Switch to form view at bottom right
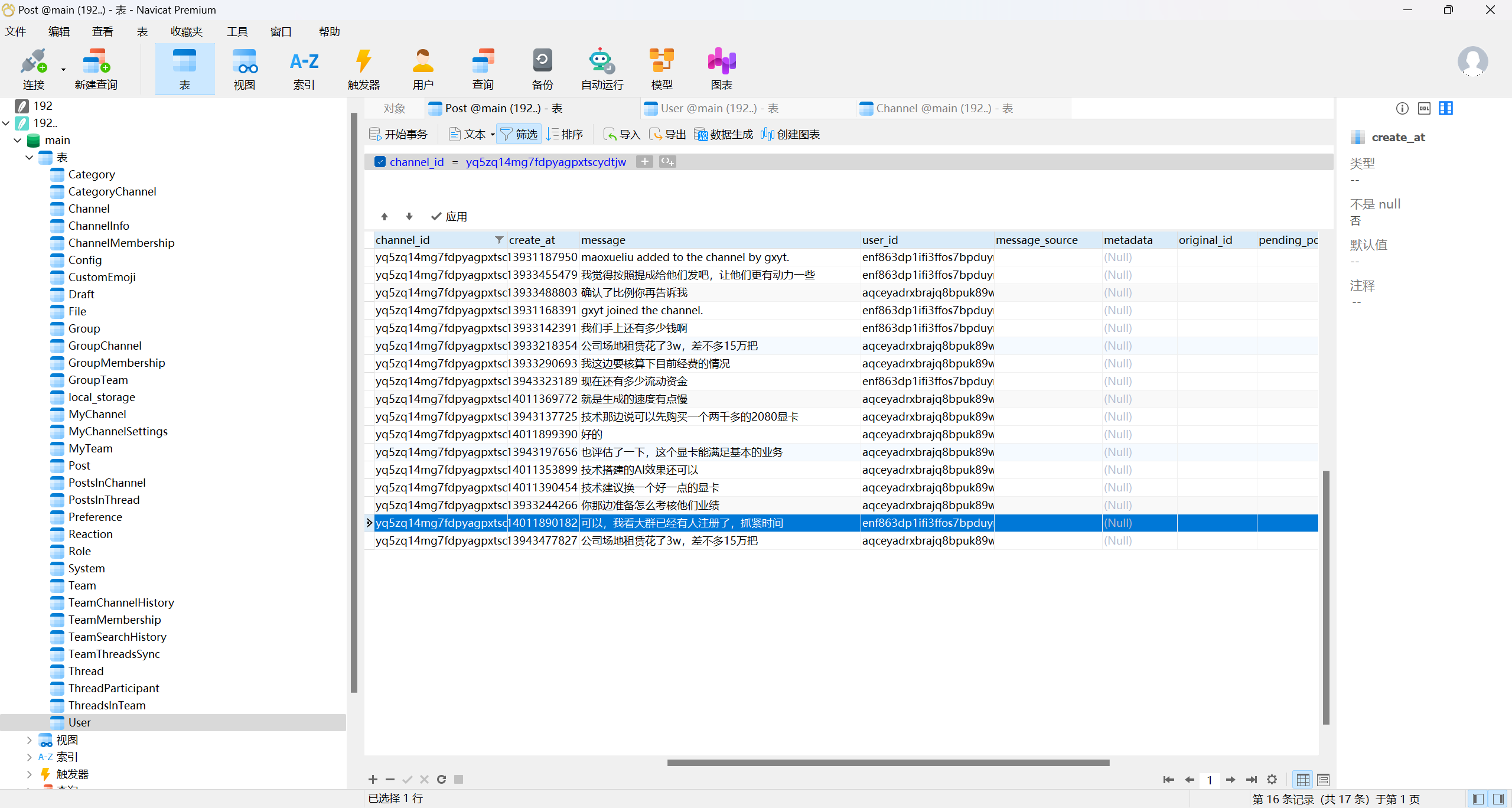1512x808 pixels. click(1323, 780)
